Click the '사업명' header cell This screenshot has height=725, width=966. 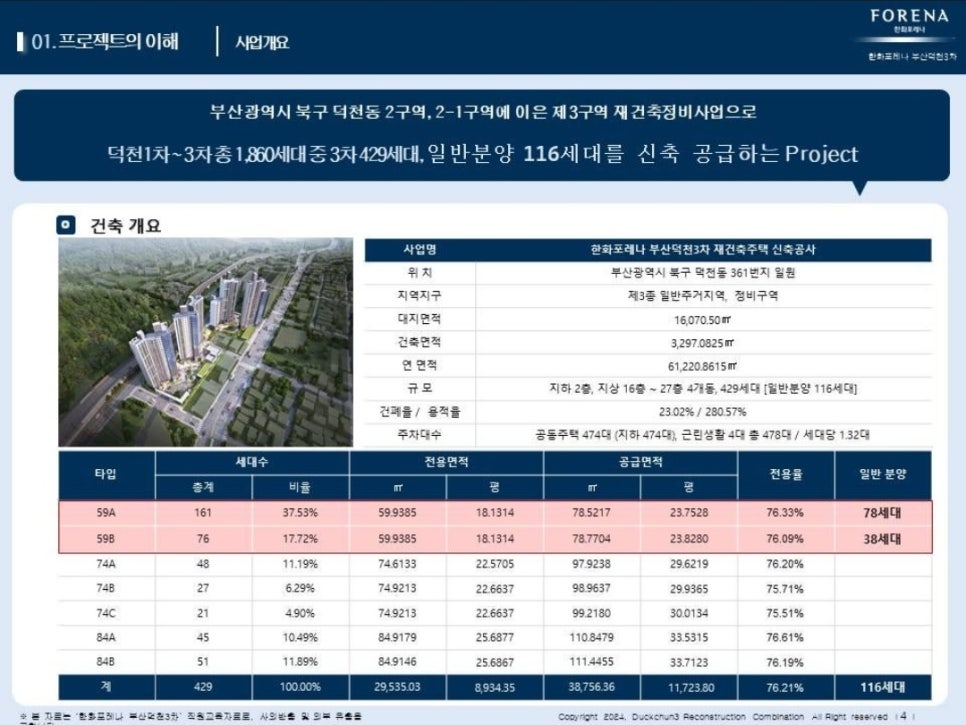click(x=420, y=249)
